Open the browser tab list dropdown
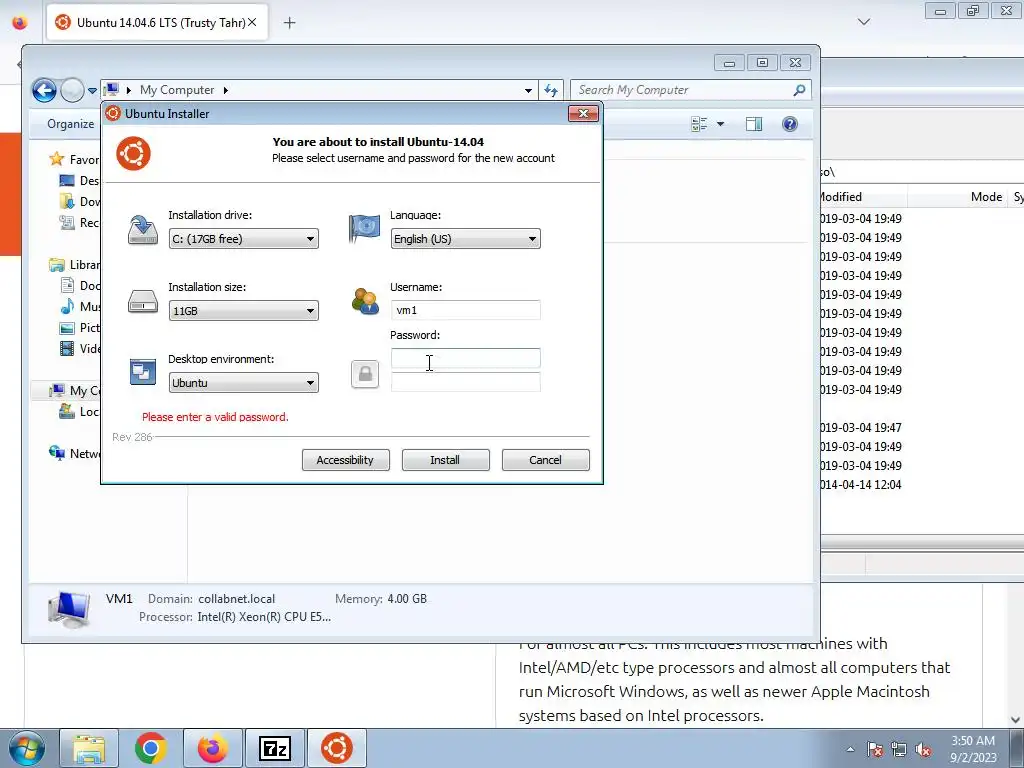1024x768 pixels. click(863, 22)
